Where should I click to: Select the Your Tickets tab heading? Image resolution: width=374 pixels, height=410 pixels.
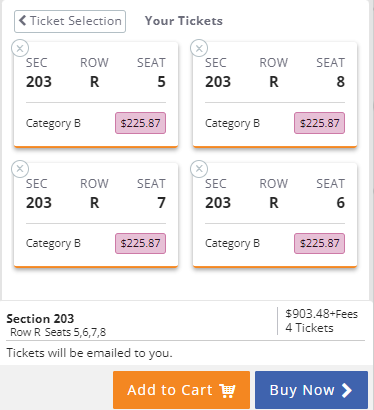pos(184,21)
